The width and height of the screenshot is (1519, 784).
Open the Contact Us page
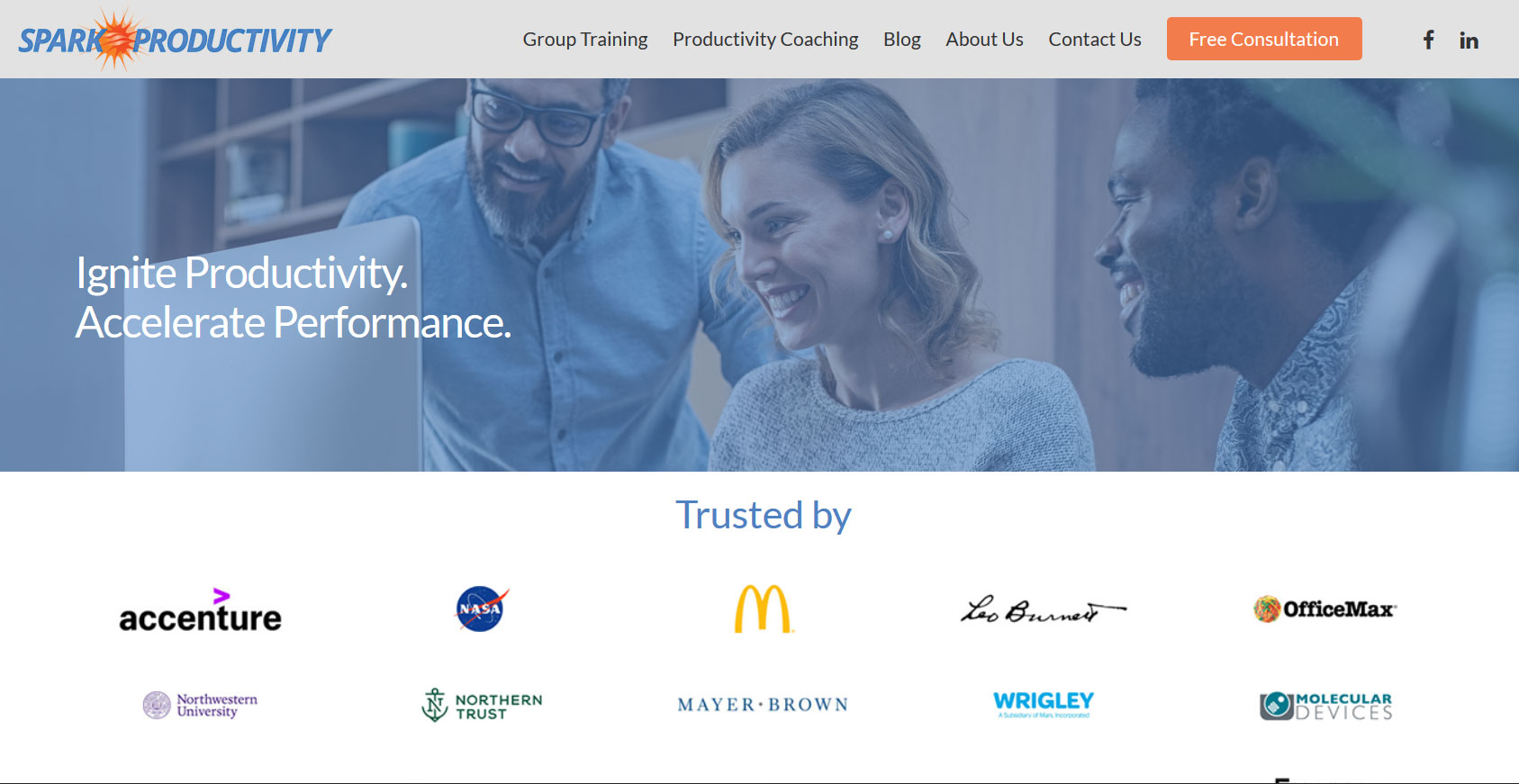pyautogui.click(x=1095, y=40)
